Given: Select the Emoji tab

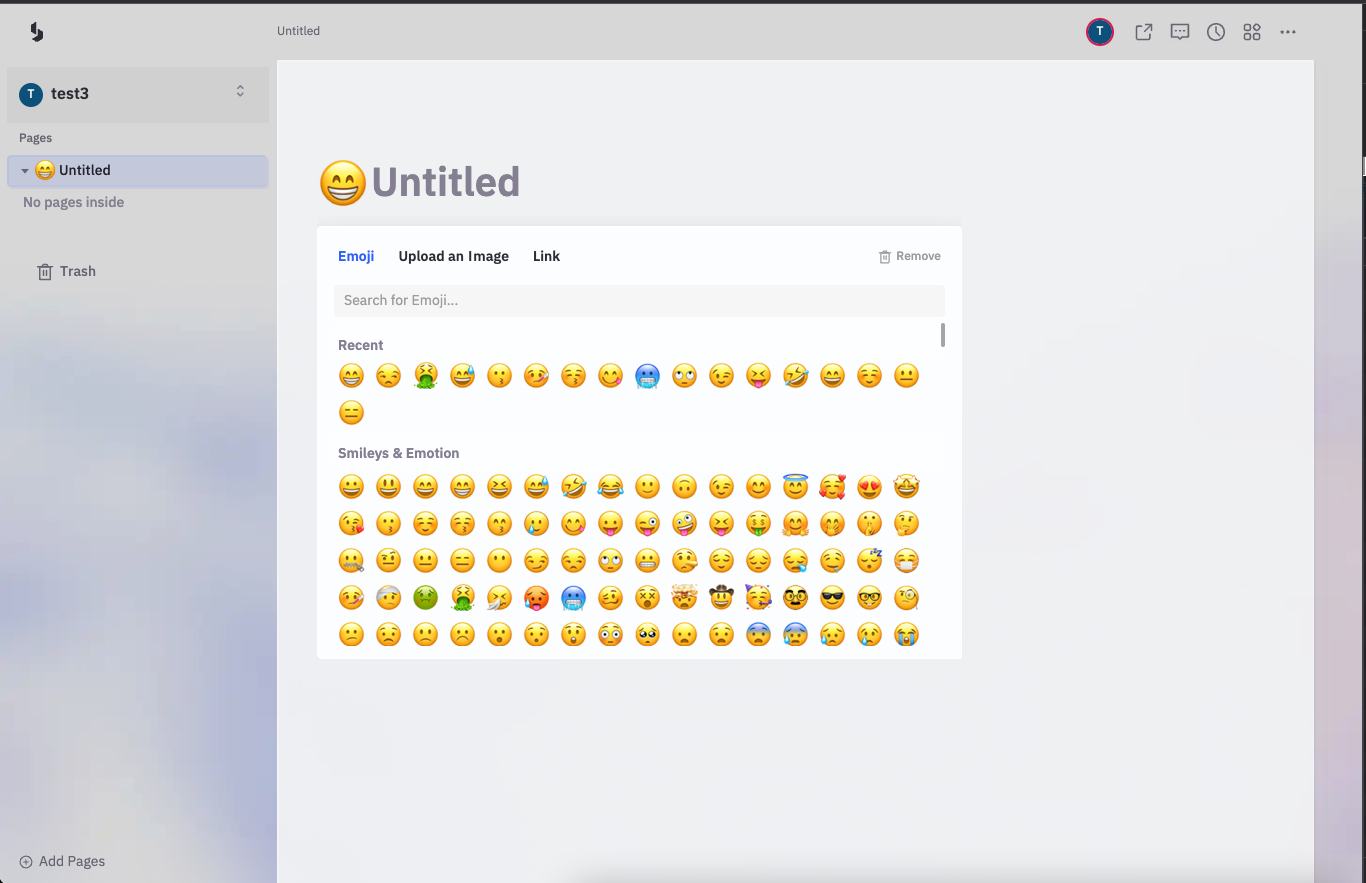Looking at the screenshot, I should 356,256.
